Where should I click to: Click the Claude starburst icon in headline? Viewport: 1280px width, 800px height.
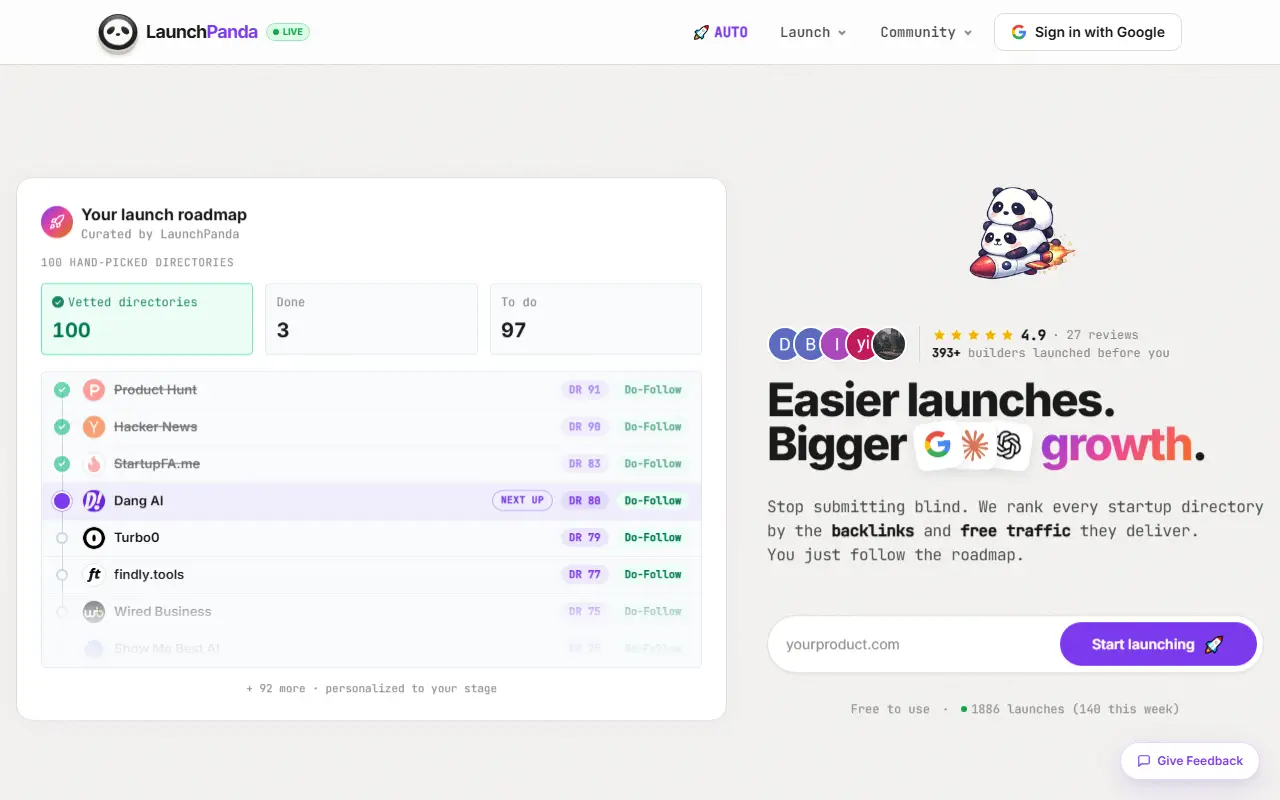(974, 446)
